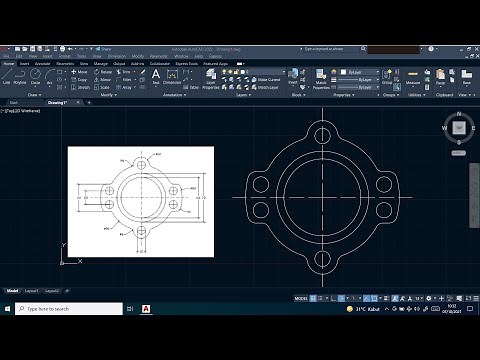
Task: Toggle 2D object snap
Action: 374,298
